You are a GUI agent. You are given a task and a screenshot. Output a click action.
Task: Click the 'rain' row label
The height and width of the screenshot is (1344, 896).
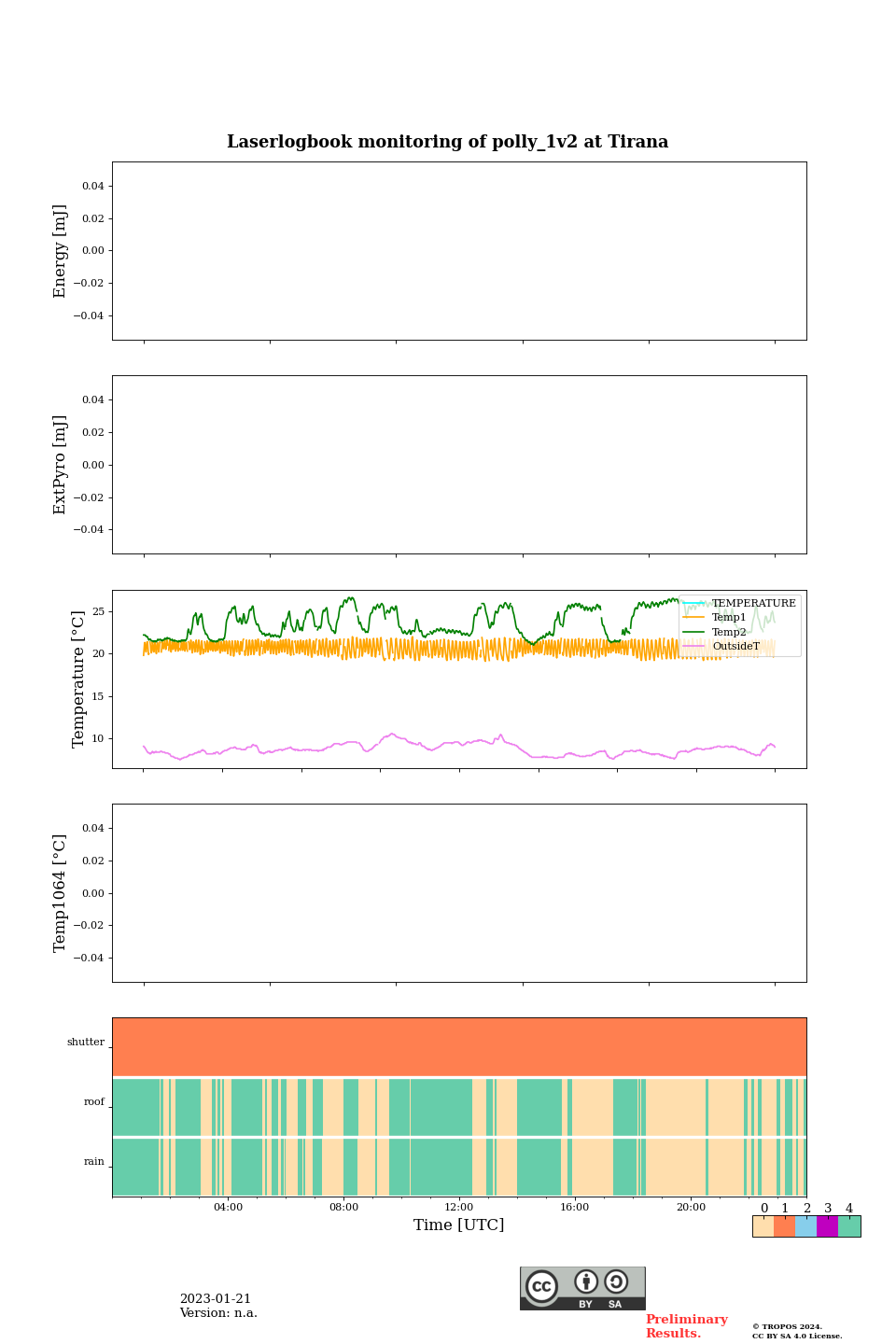(x=94, y=1162)
